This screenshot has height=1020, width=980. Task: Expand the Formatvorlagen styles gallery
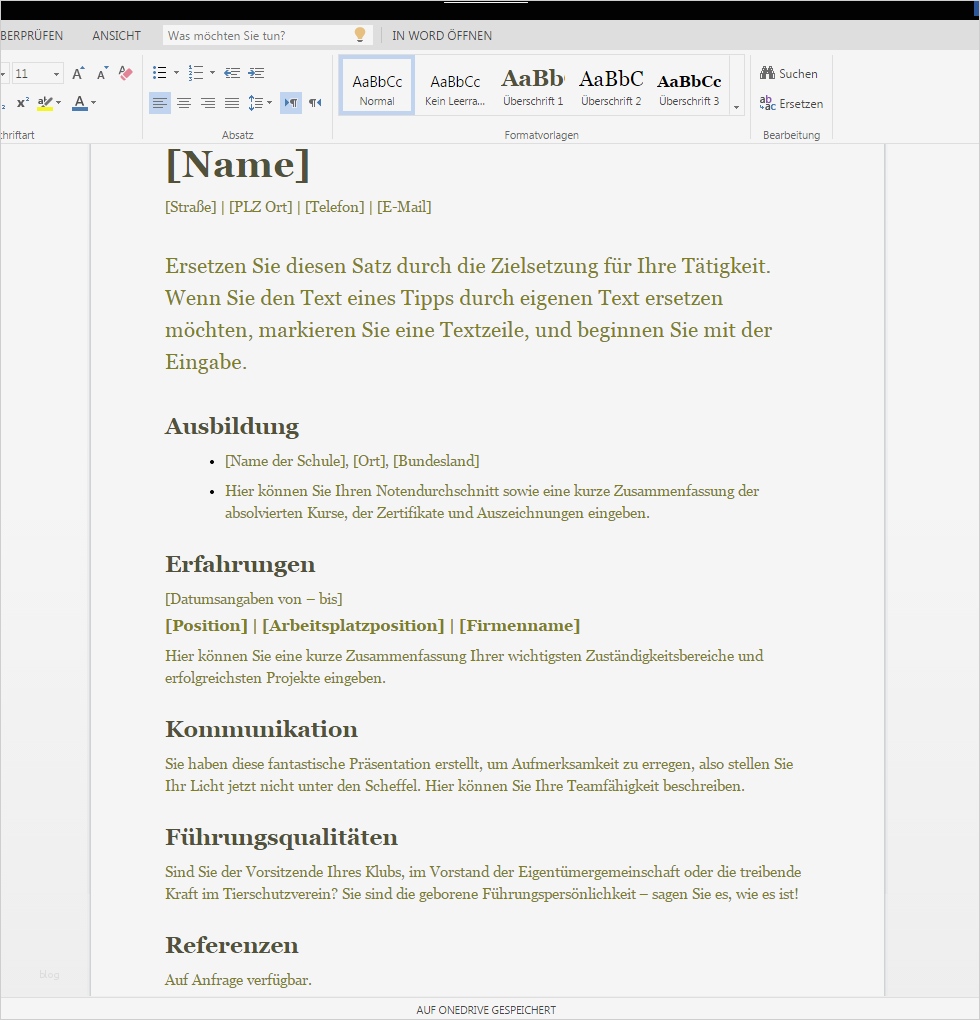736,107
